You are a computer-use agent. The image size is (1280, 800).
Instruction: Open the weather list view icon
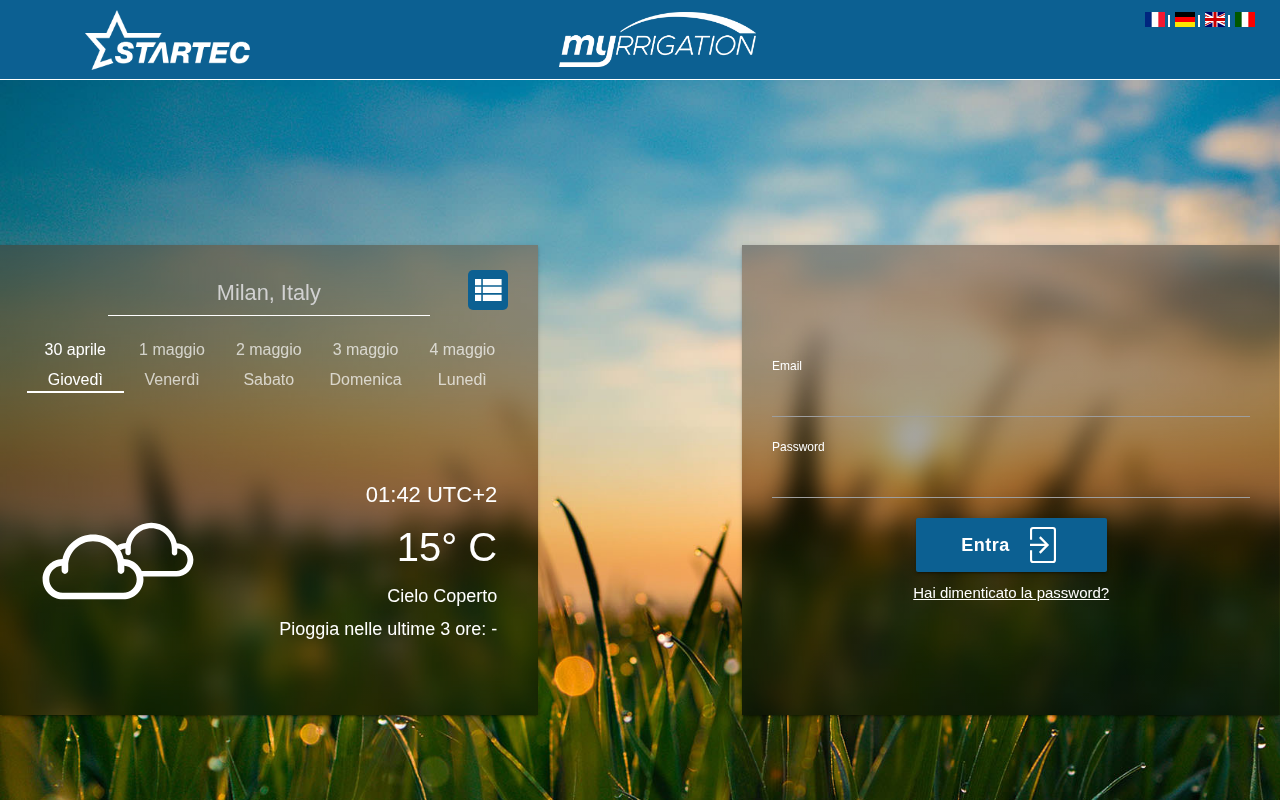[488, 290]
